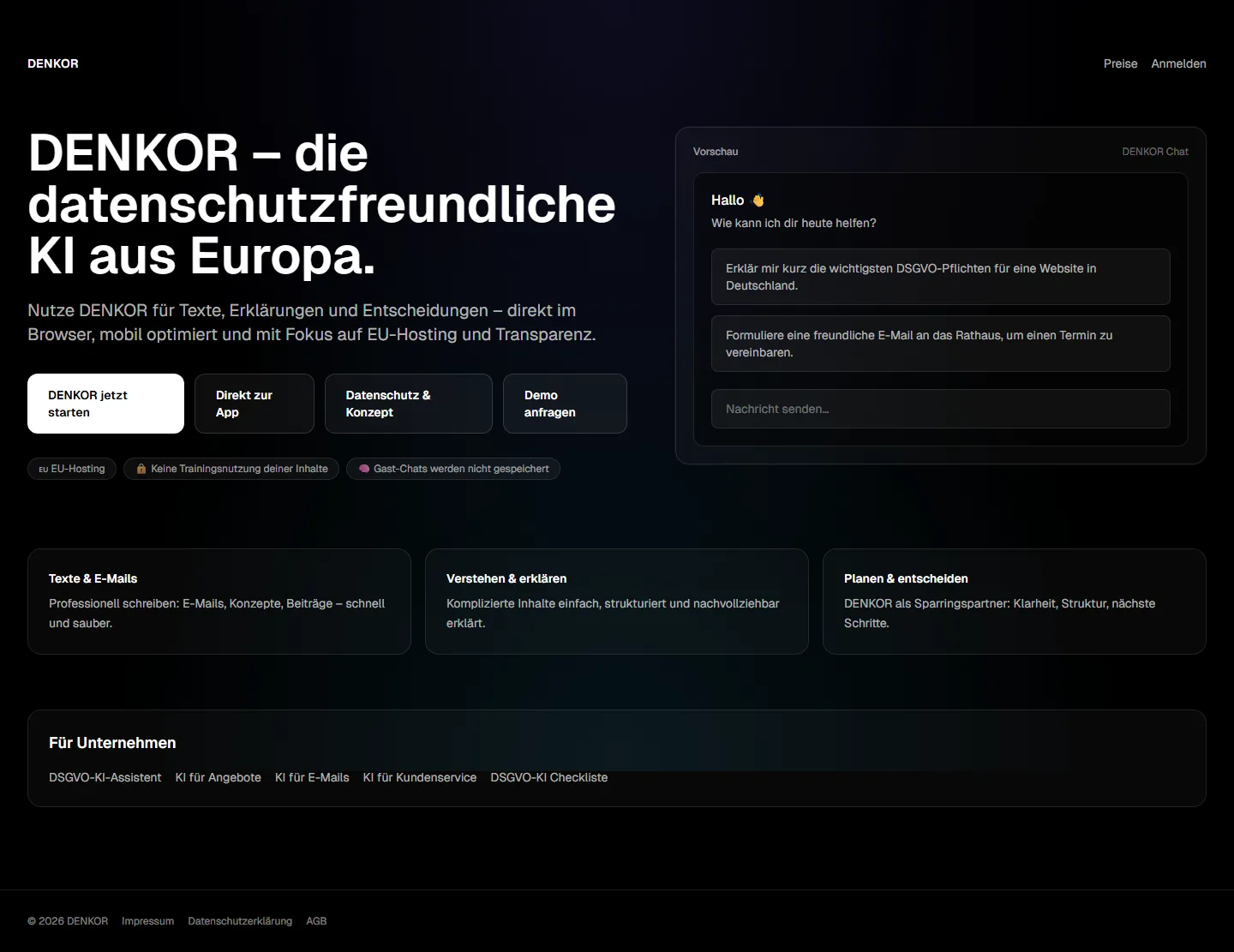Click the DENKOR Chat label

click(x=1155, y=152)
